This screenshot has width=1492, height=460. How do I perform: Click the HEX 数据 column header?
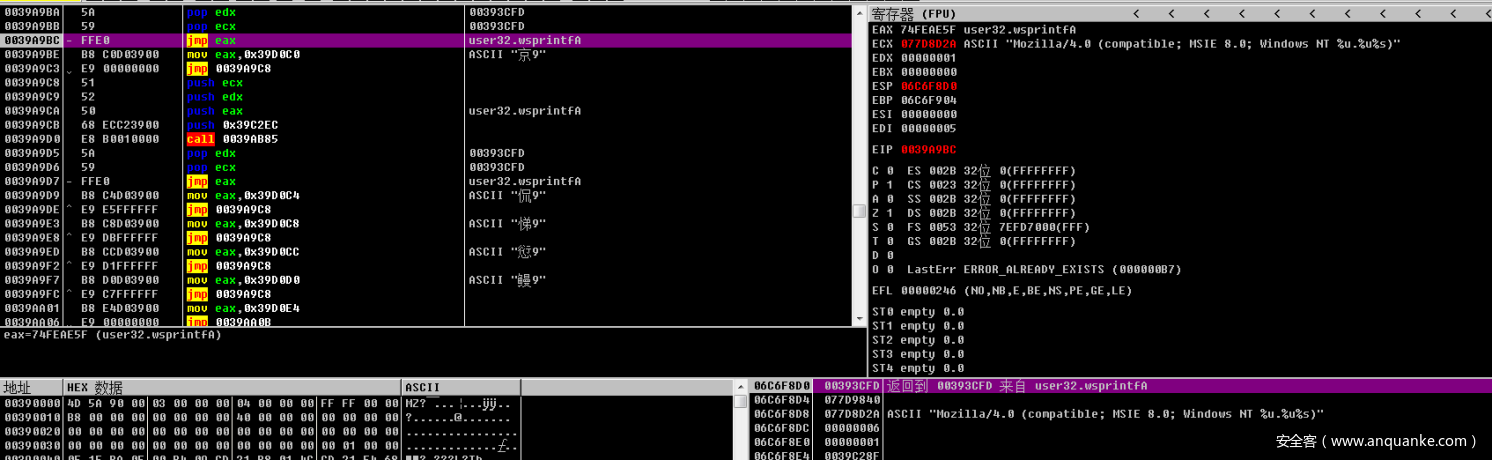point(95,387)
